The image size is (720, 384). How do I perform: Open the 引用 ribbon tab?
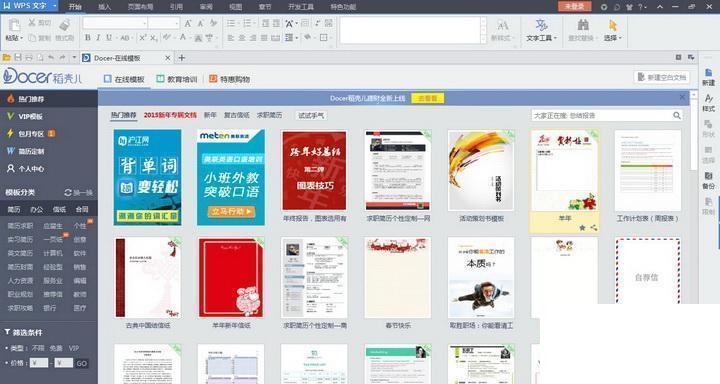[176, 7]
